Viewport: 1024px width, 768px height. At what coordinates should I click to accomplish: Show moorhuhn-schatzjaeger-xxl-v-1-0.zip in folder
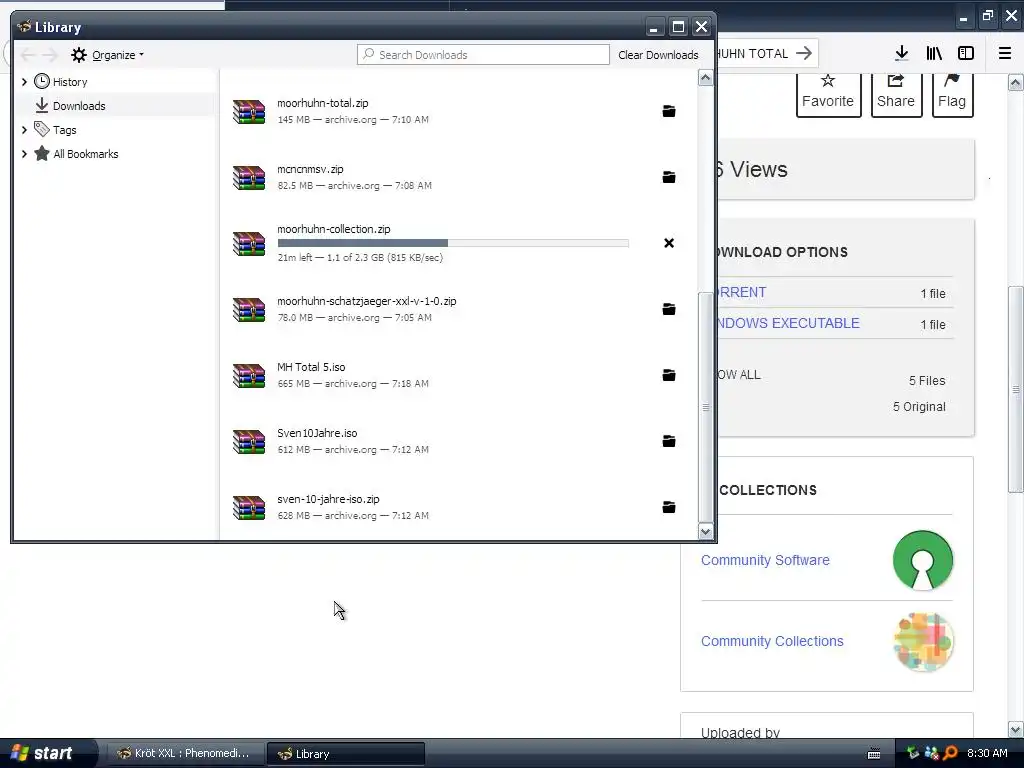[669, 309]
